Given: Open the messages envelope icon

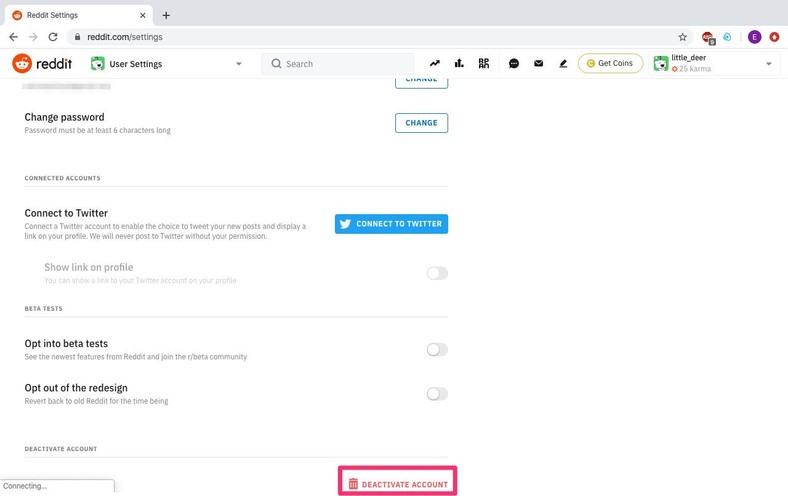Looking at the screenshot, I should [x=538, y=63].
